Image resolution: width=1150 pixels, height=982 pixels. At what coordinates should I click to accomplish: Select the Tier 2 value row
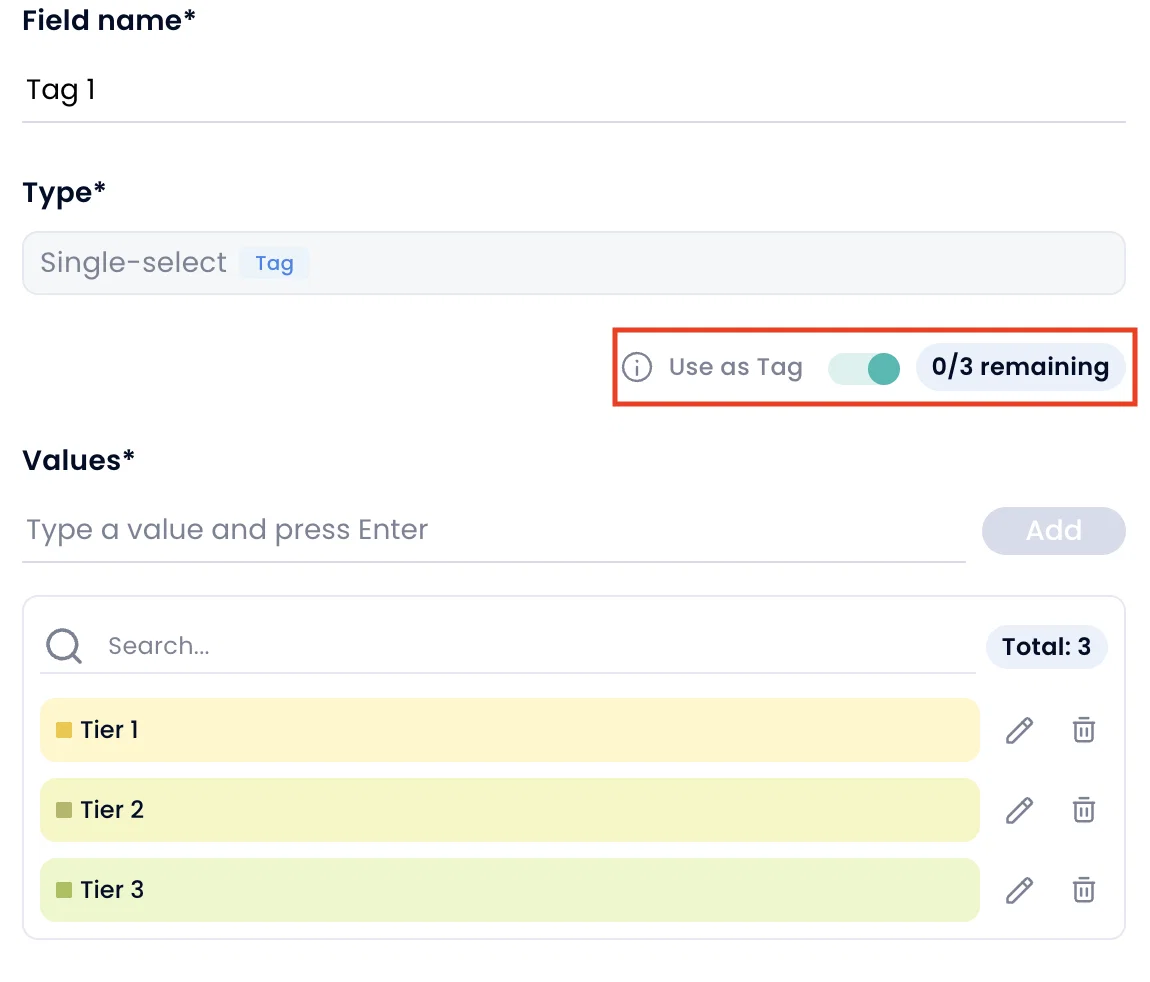point(509,810)
